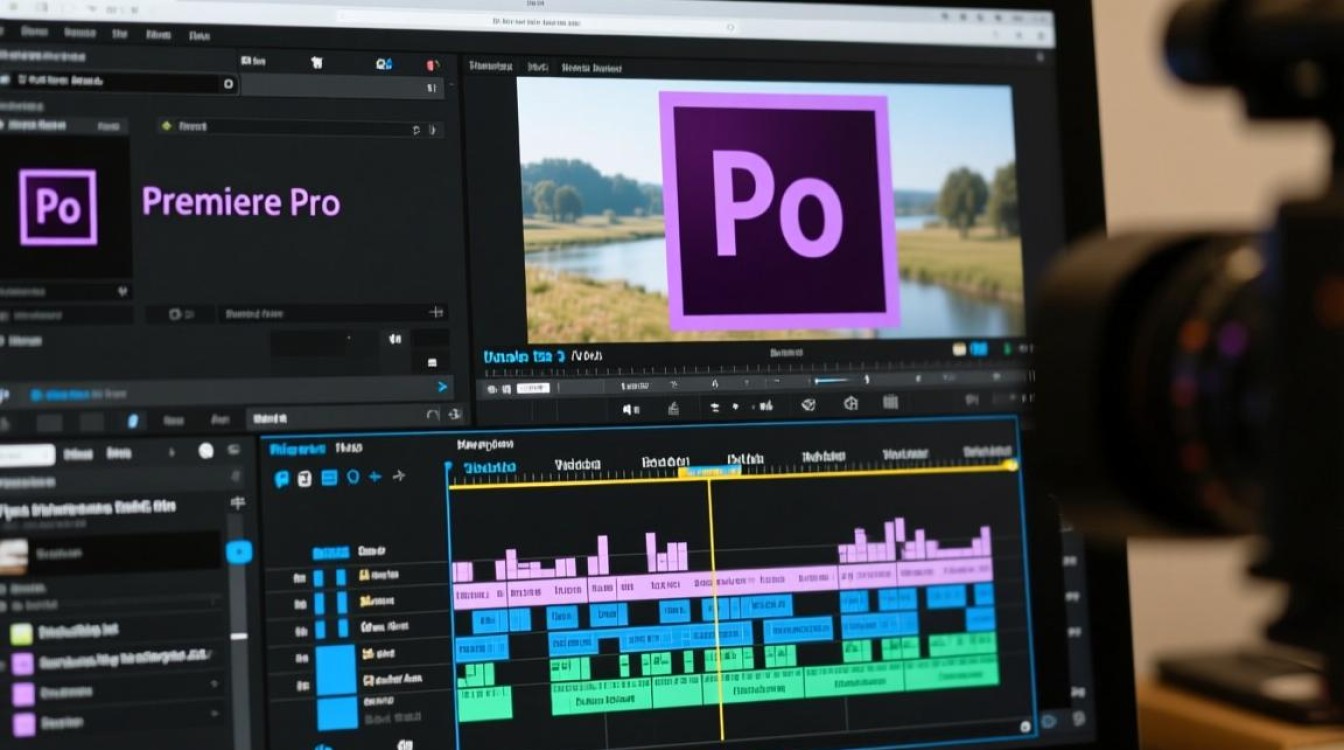Viewport: 1344px width, 750px height.
Task: Click the house-shaped icon under the preview monitor
Action: [850, 403]
